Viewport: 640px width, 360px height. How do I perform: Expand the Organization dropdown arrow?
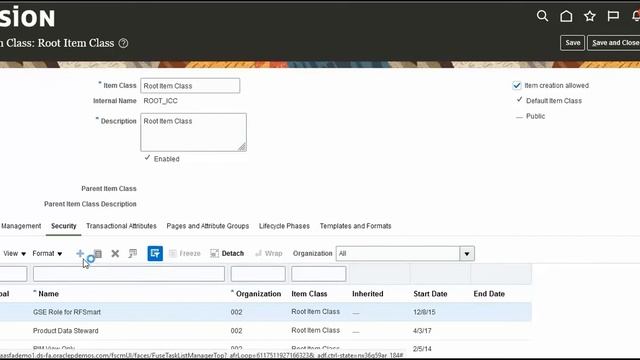tap(467, 253)
